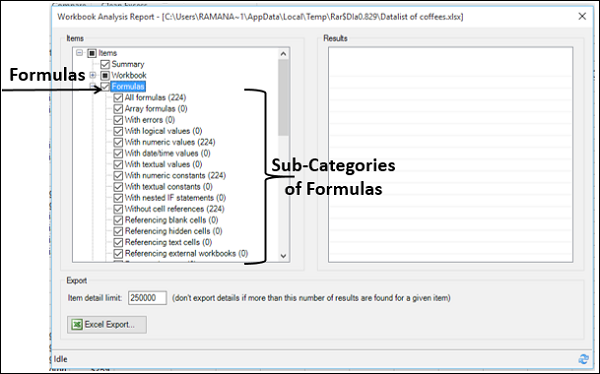Uncheck With nested IF statements (0) checkbox

point(118,198)
